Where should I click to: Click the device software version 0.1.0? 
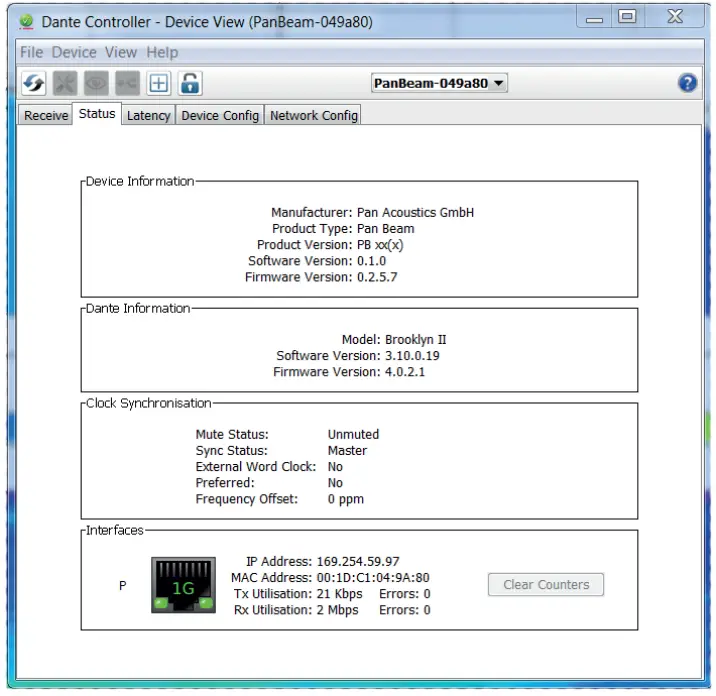point(371,261)
